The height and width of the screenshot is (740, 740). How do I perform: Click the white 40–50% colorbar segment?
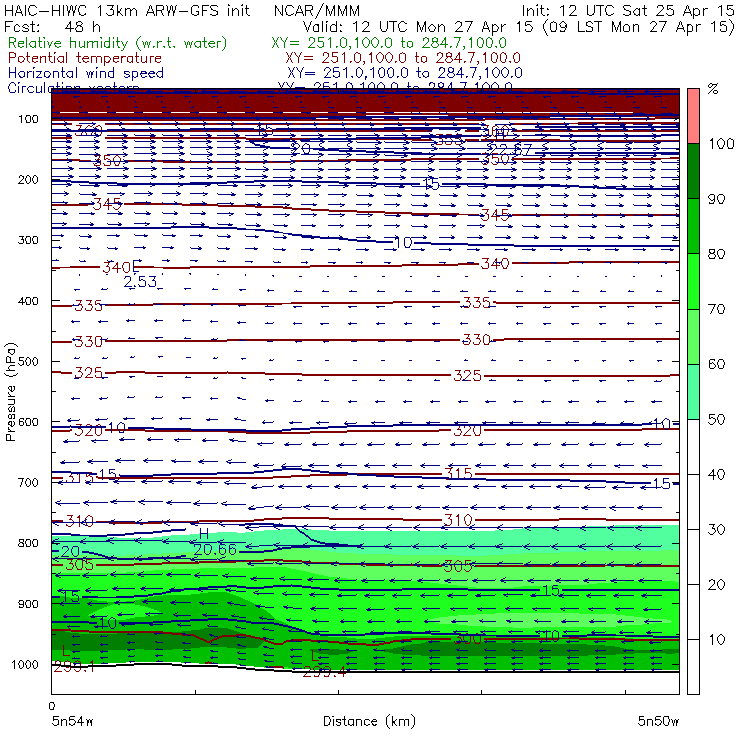coord(693,446)
